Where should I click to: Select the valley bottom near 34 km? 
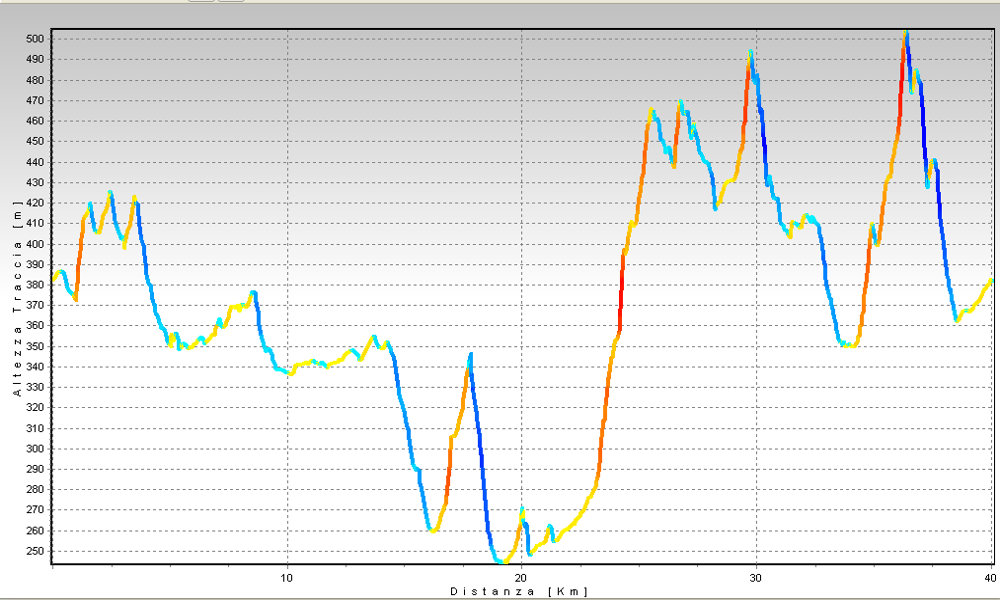(x=850, y=345)
